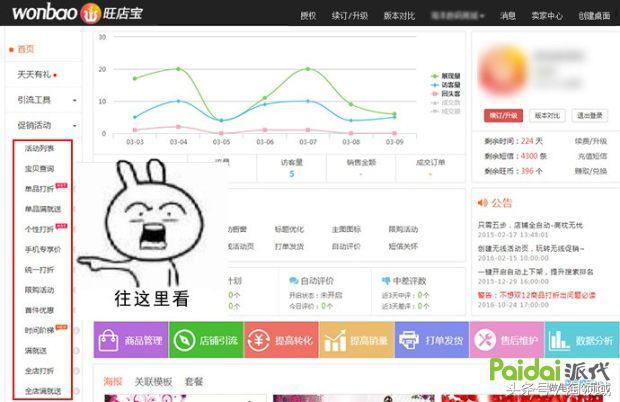620x402 pixels.
Task: Select the circle beside 满就送 in the sidebar
Action: click(x=76, y=351)
